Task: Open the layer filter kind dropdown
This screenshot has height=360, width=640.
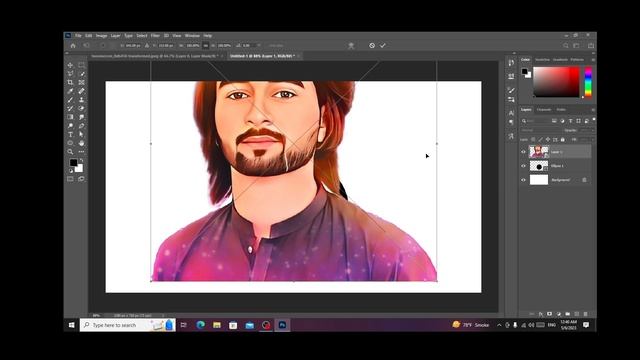Action: [535, 121]
